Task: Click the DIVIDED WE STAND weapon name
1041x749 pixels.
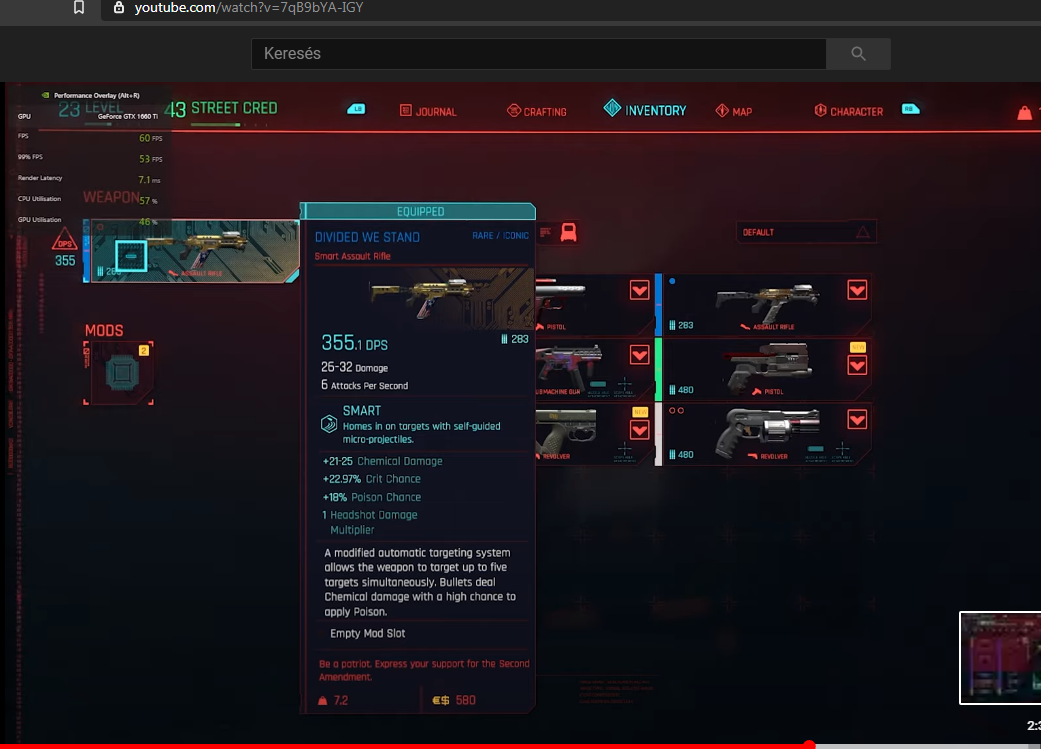Action: click(x=367, y=237)
